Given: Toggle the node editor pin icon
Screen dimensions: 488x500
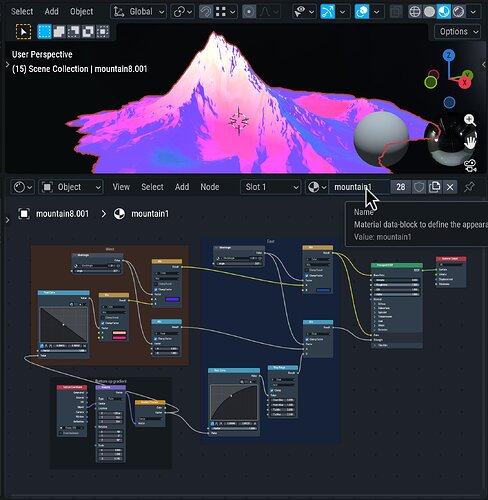Looking at the screenshot, I should click(469, 187).
